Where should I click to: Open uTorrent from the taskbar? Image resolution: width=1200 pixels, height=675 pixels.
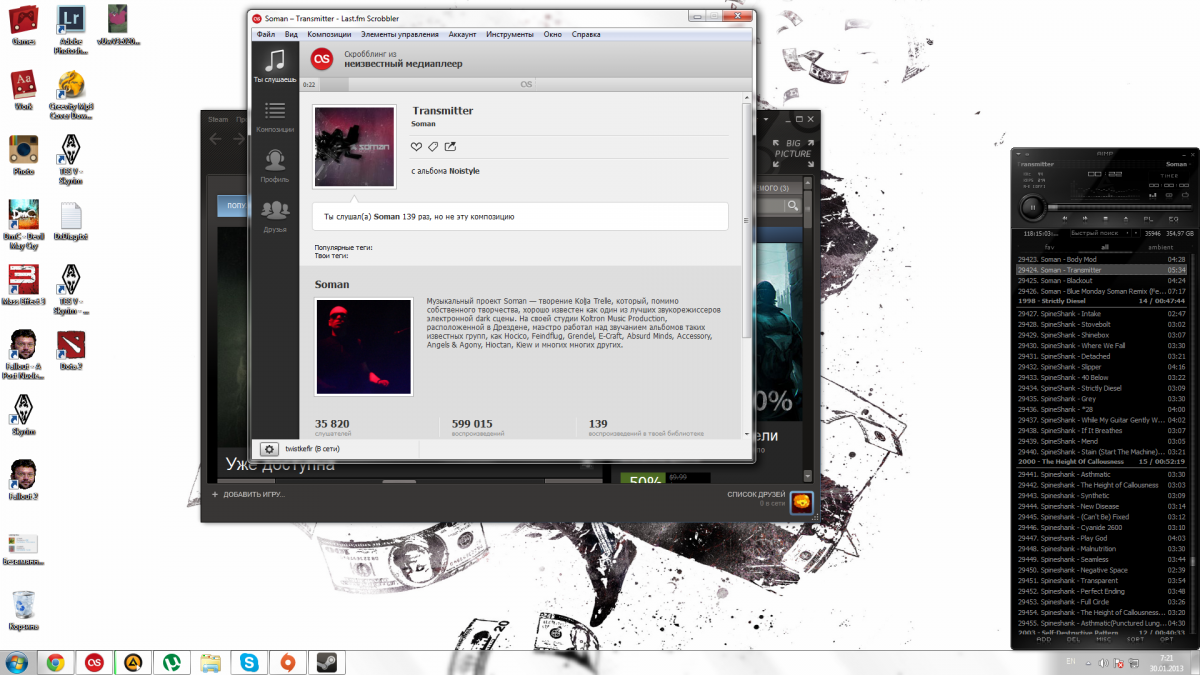(172, 662)
